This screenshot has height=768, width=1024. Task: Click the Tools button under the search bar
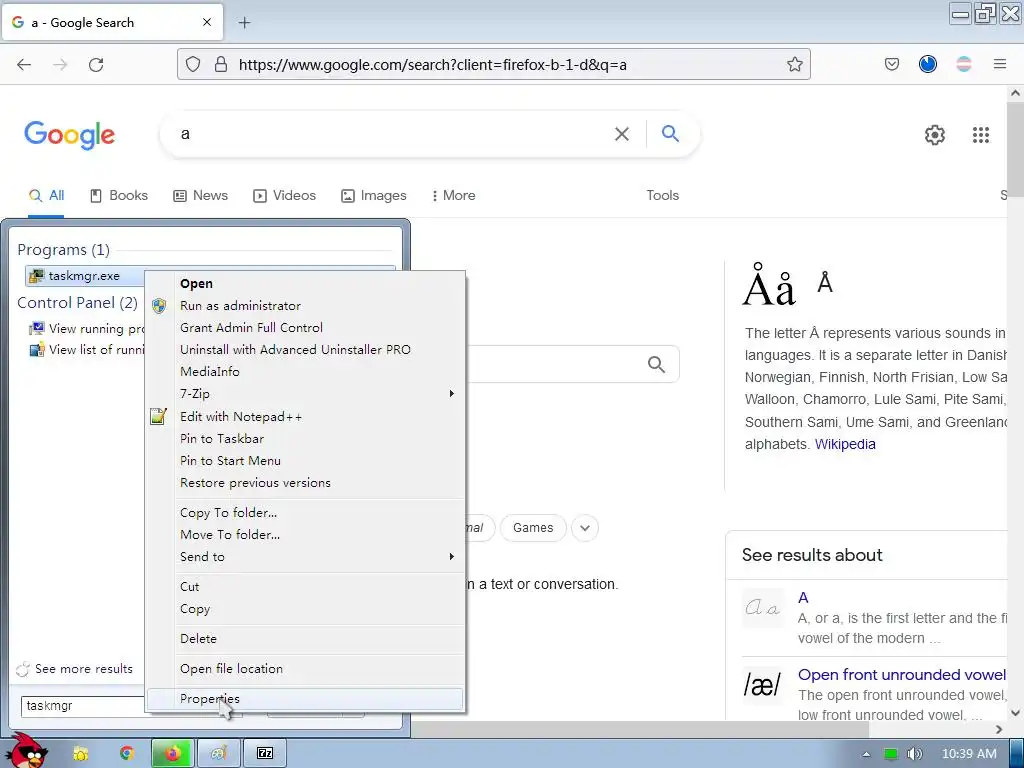pos(662,195)
